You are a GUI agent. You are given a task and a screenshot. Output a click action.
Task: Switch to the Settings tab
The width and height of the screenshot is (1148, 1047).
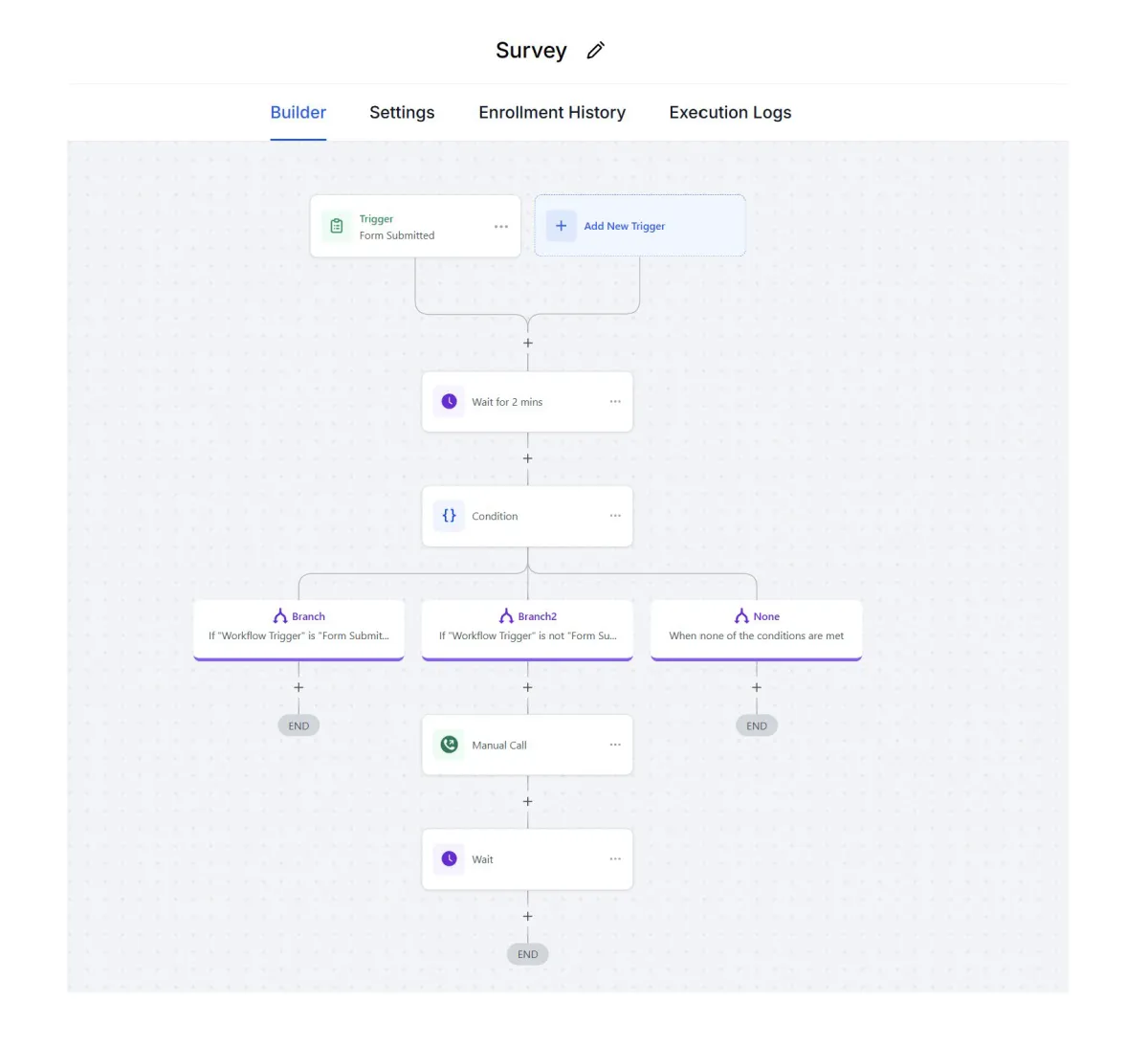coord(402,113)
